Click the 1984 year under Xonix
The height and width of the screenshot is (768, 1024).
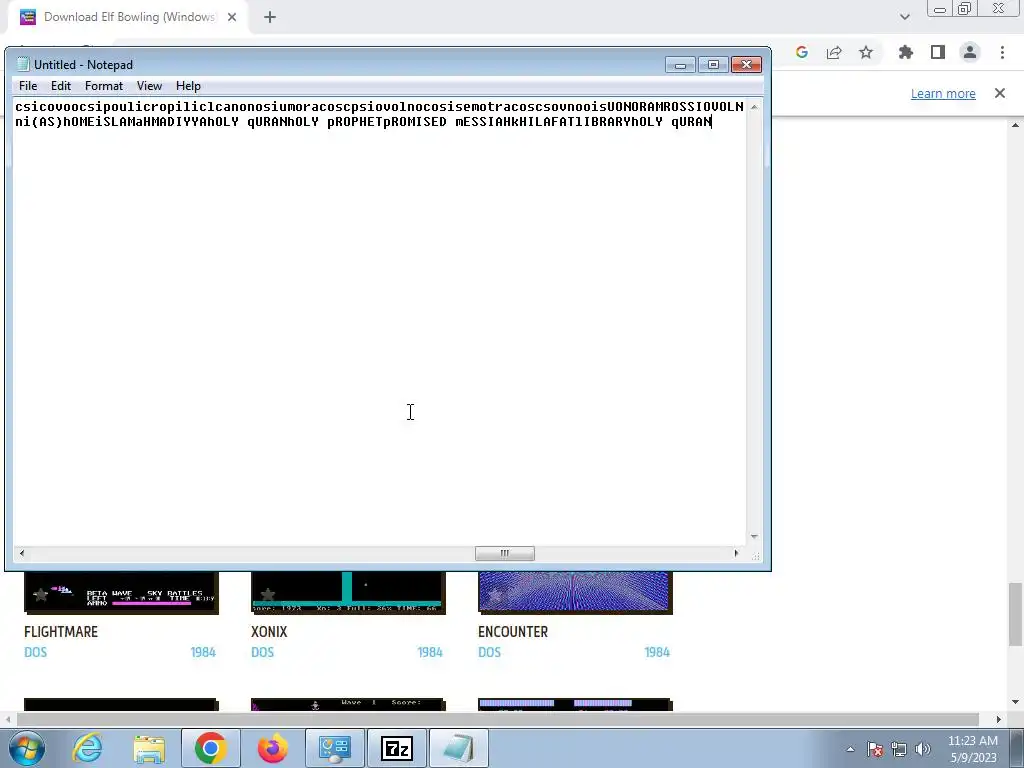430,652
